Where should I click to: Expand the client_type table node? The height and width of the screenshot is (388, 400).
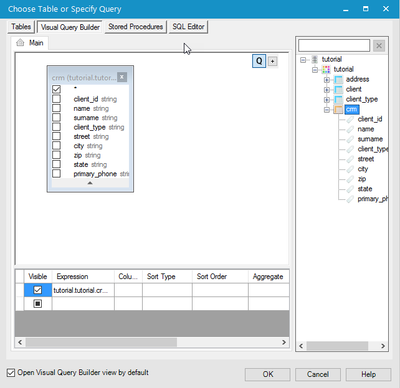327,100
